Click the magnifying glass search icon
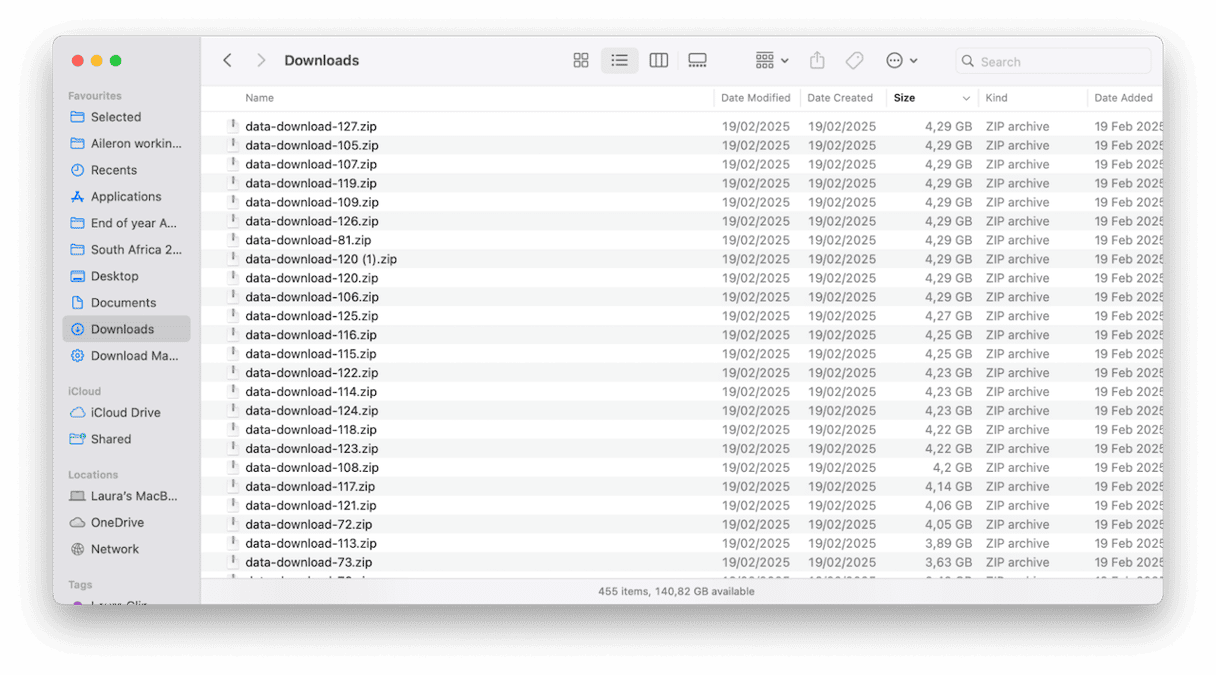 tap(968, 62)
